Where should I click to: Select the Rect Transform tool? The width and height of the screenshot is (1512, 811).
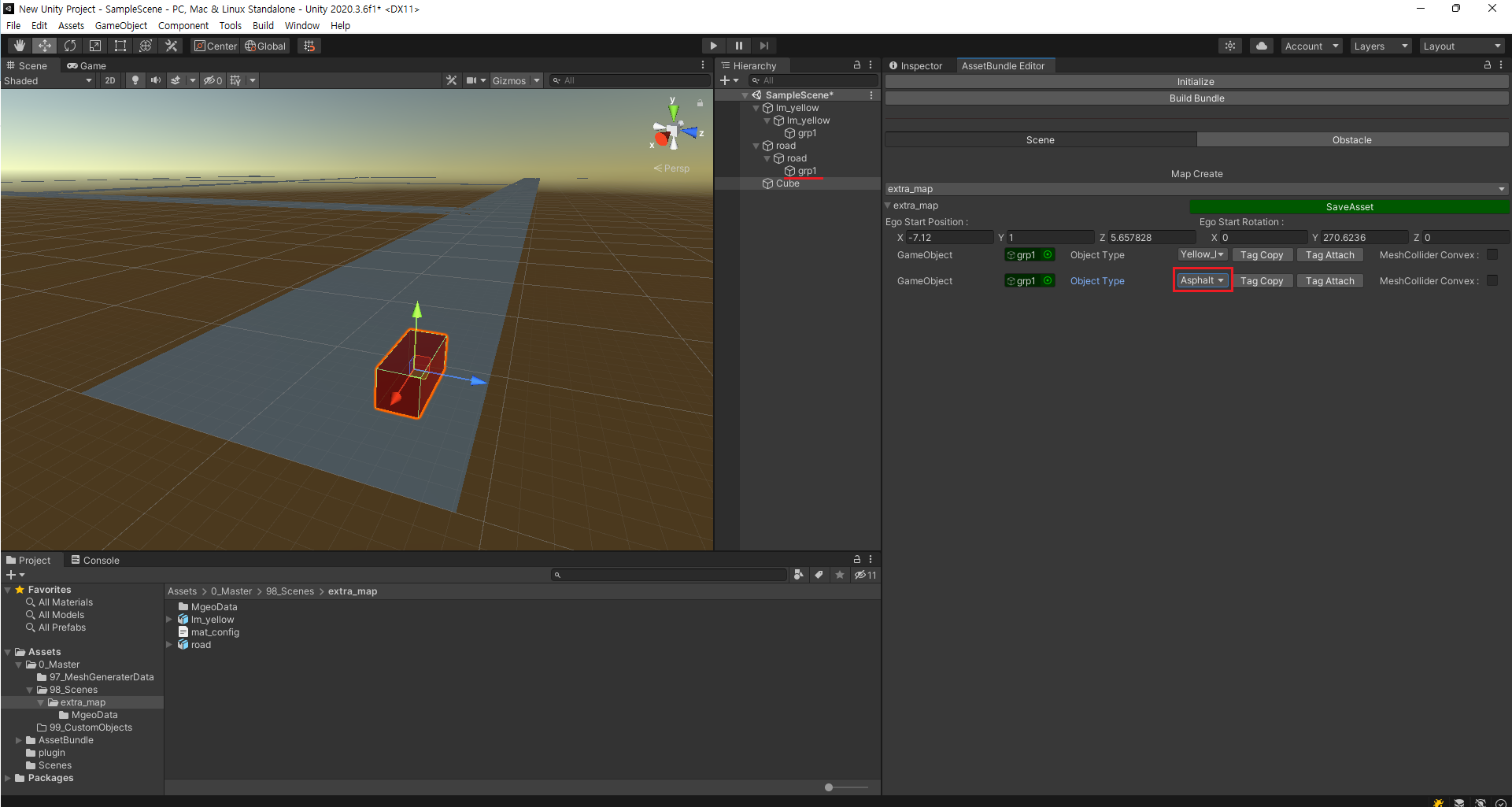click(120, 46)
